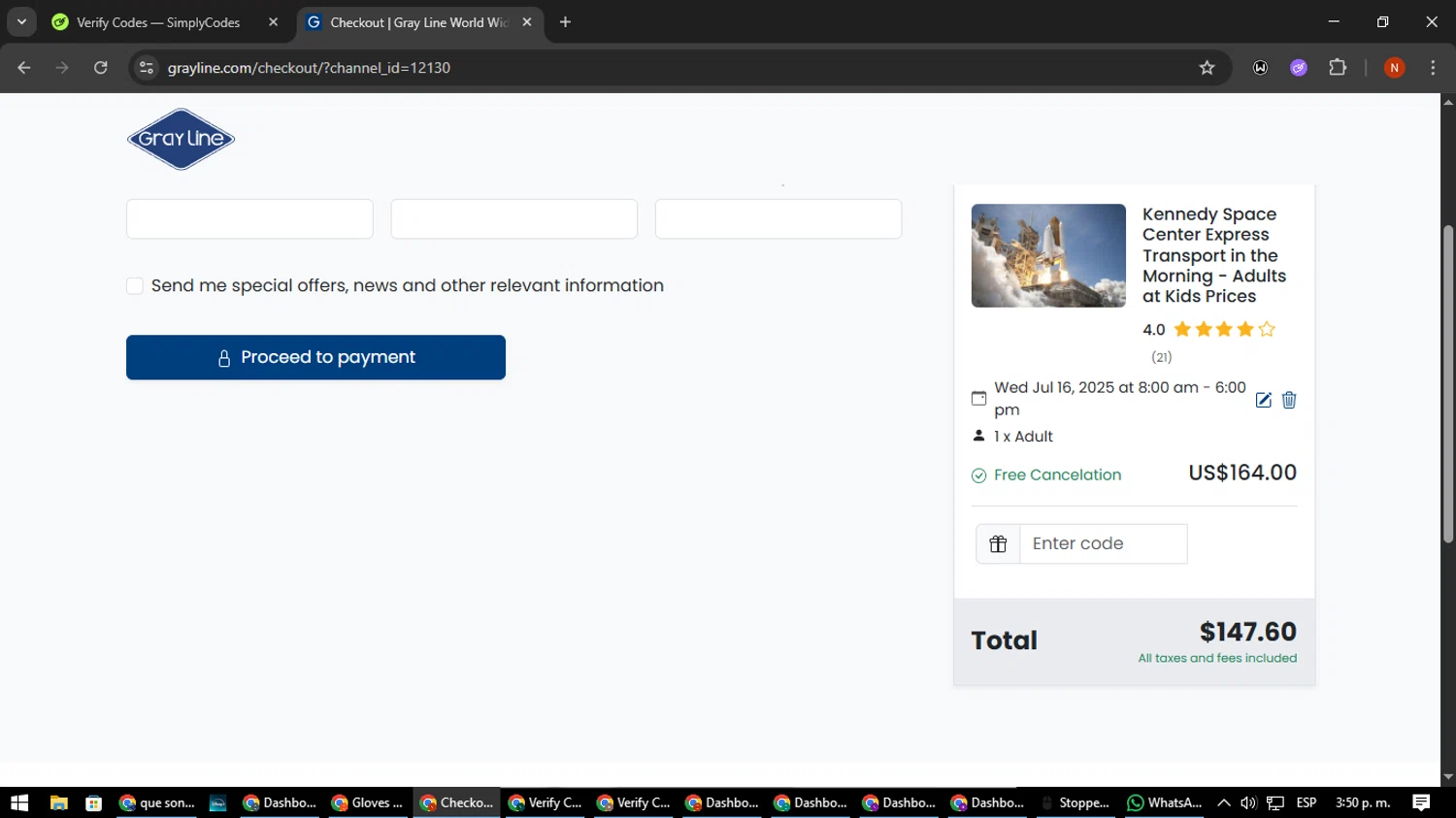Click the space shuttle tour thumbnail
Image resolution: width=1456 pixels, height=818 pixels.
tap(1048, 255)
